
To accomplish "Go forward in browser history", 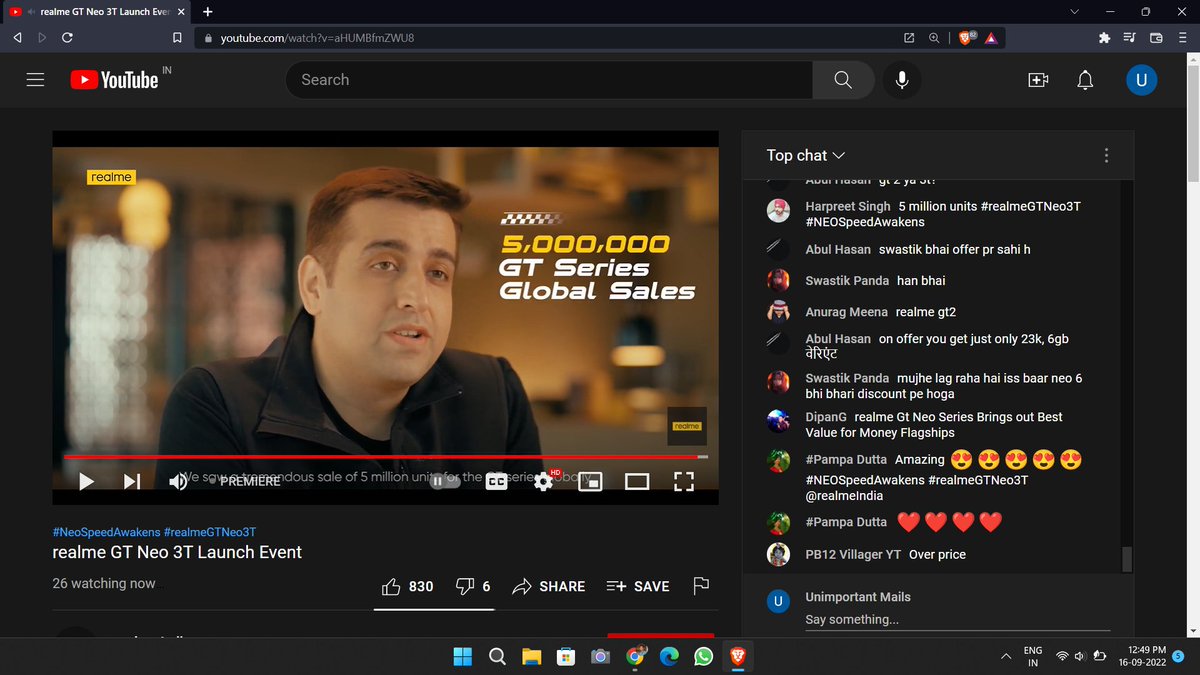I will click(x=42, y=38).
